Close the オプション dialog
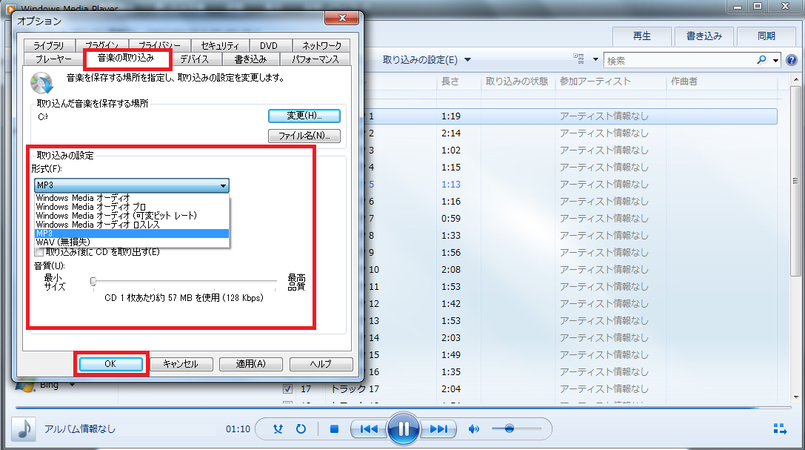 (342, 18)
